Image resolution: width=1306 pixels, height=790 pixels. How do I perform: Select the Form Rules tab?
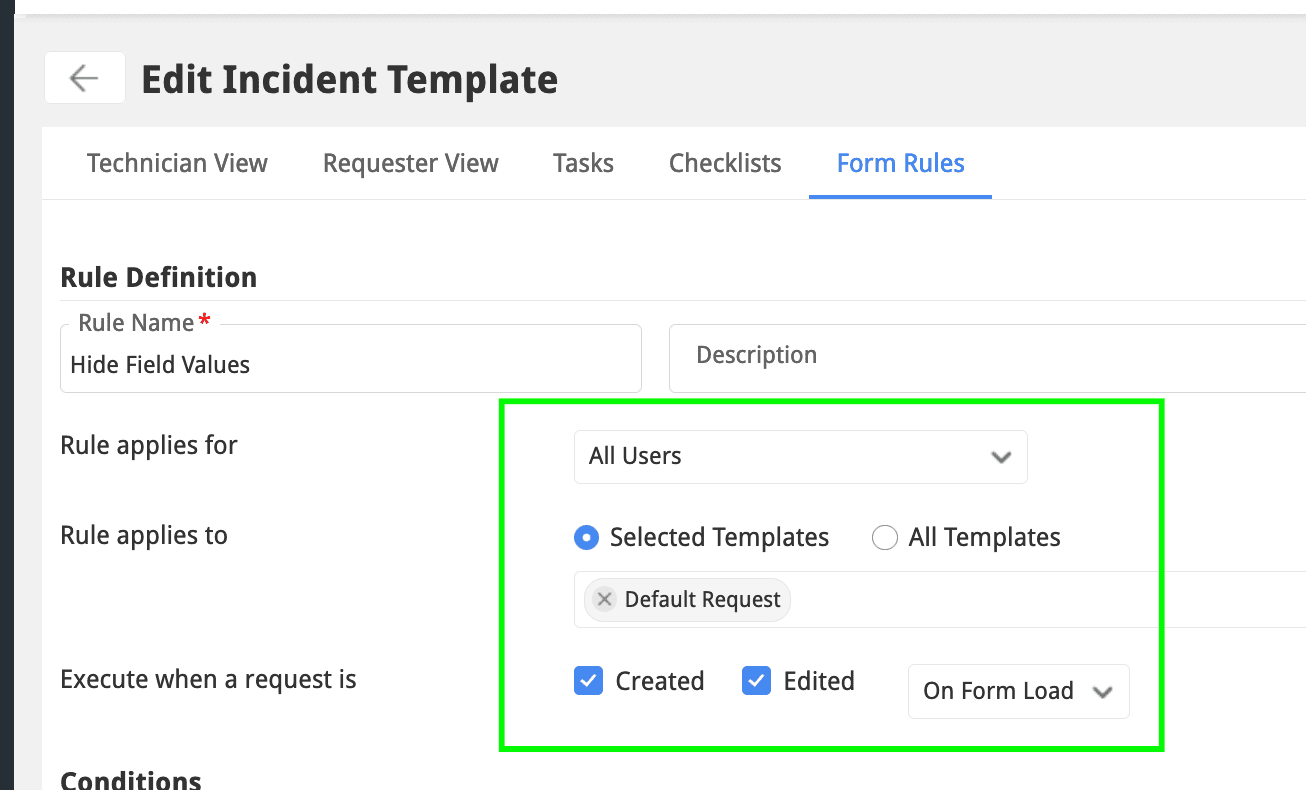click(x=900, y=163)
